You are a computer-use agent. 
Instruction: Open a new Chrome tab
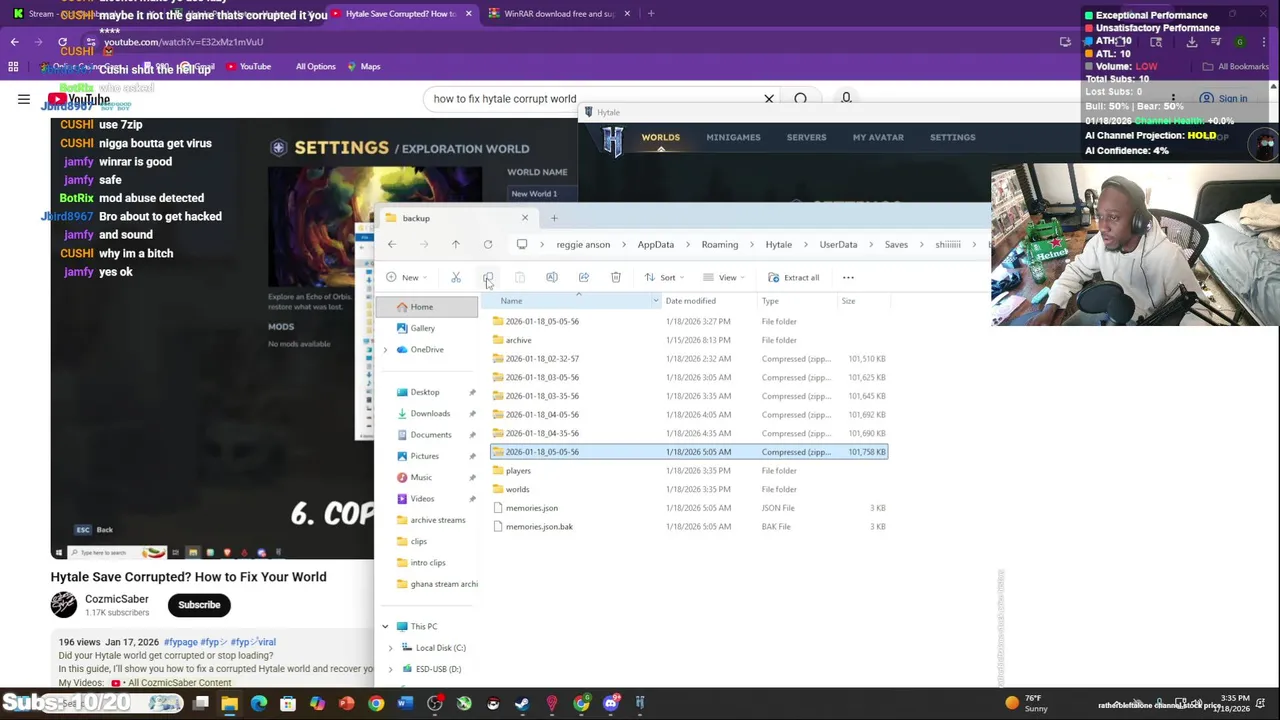tap(651, 14)
